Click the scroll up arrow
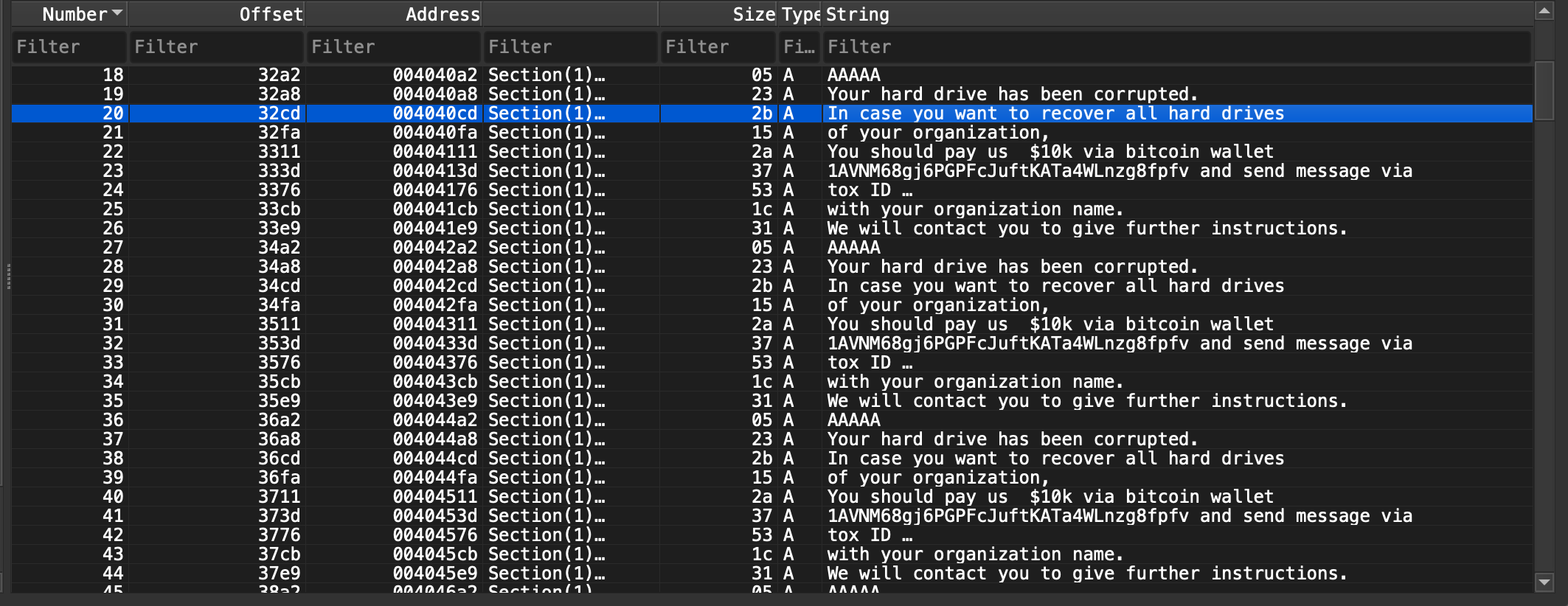 [1544, 11]
